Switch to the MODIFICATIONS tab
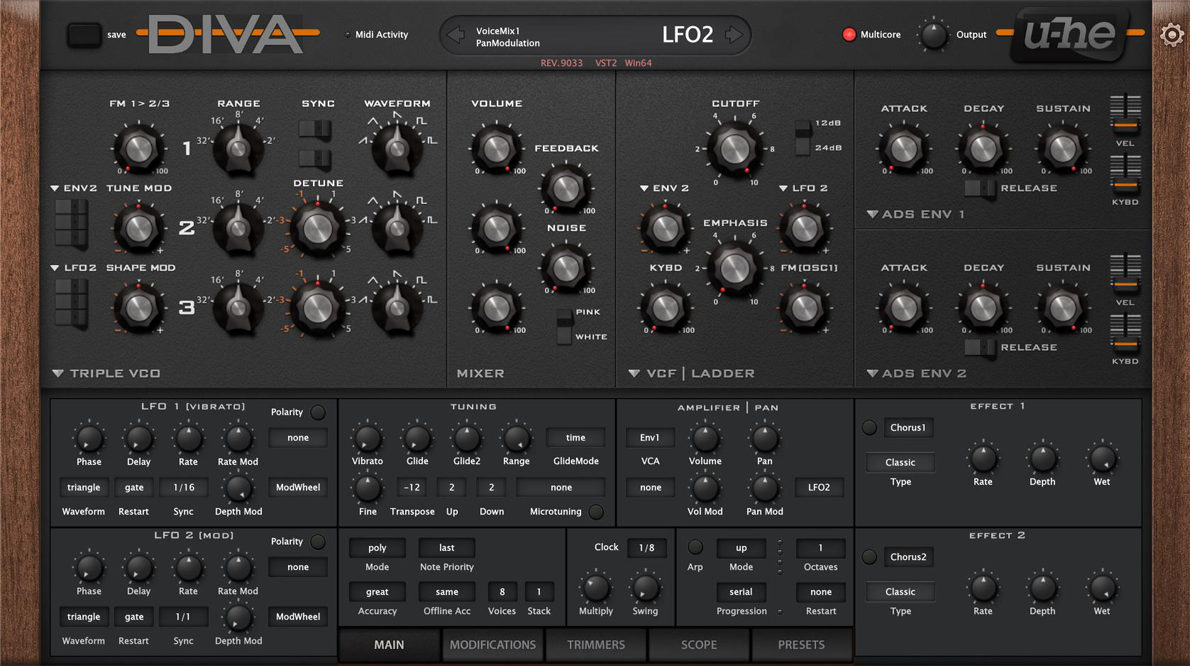This screenshot has height=666, width=1190. [x=493, y=645]
